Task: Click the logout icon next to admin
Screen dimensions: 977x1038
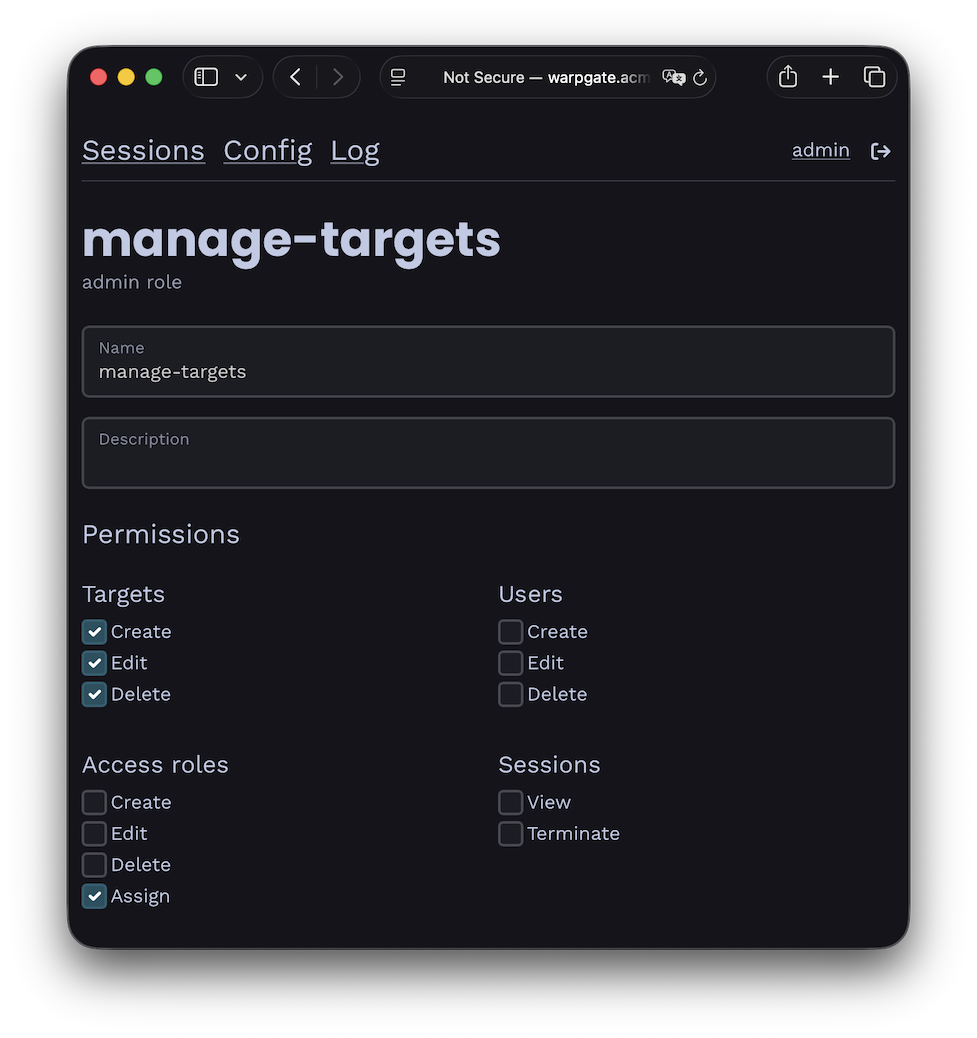Action: coord(880,151)
